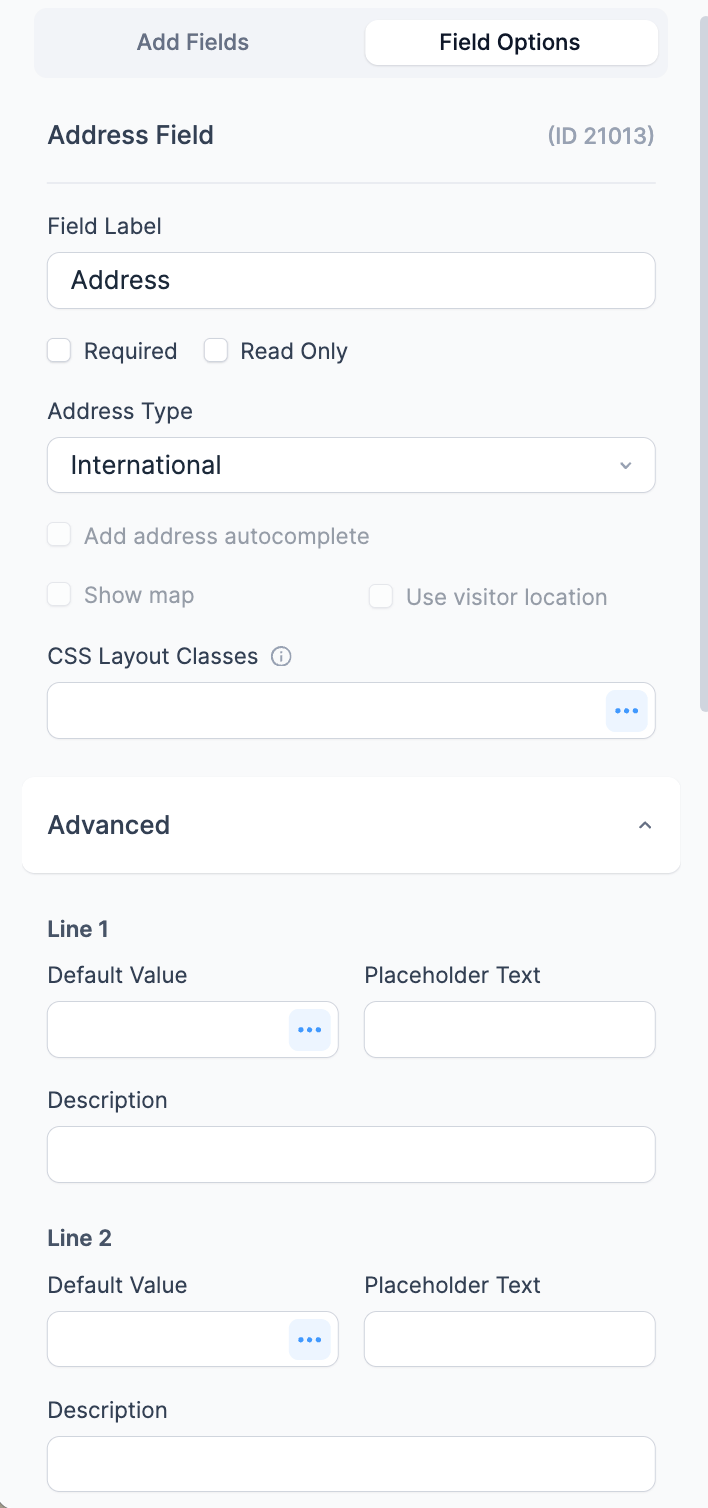Tick the Required checkbox
This screenshot has height=1508, width=708.
[x=60, y=351]
